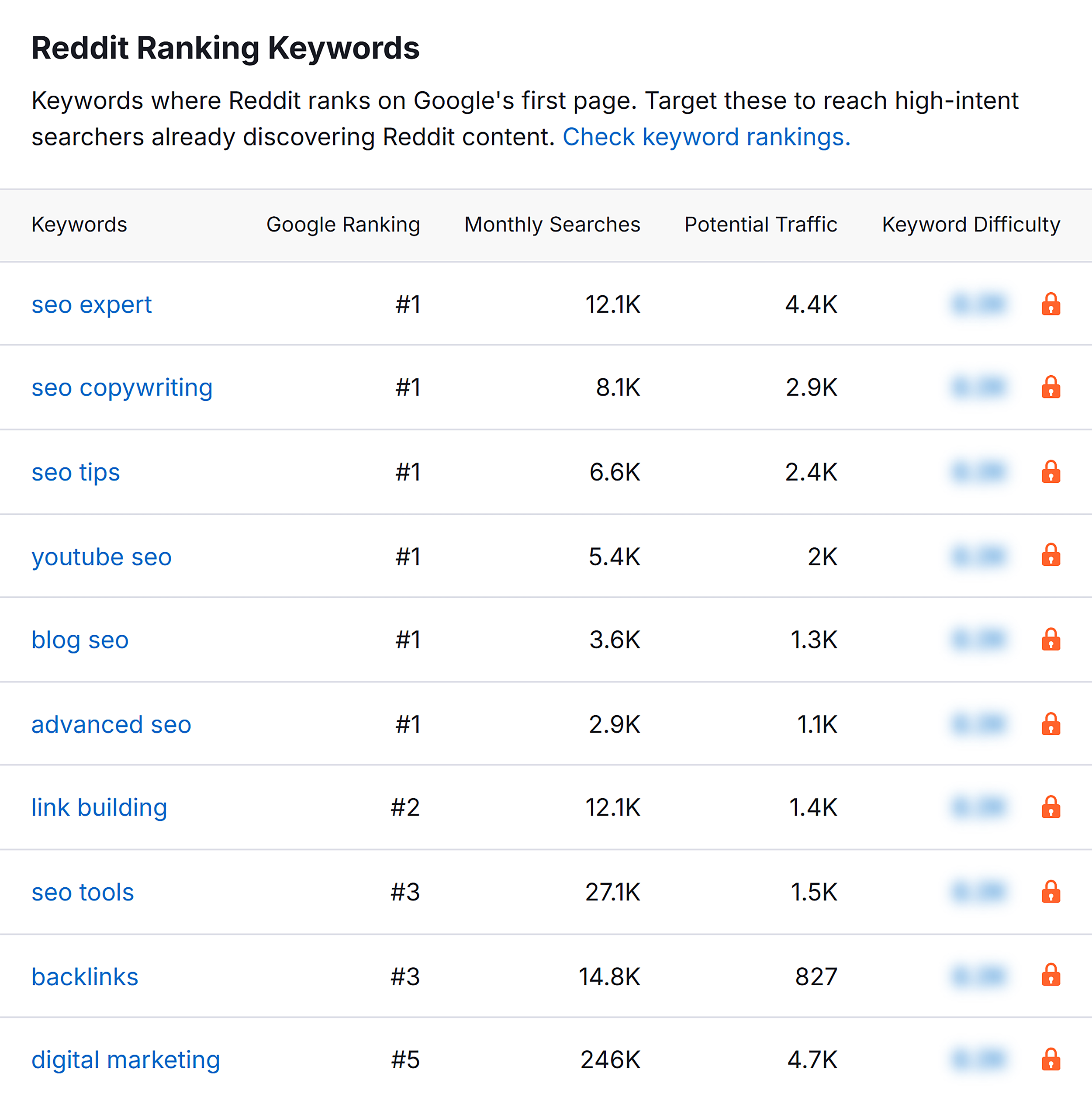Viewport: 1092px width, 1097px height.
Task: Click the Google Ranking column header
Action: 342,225
